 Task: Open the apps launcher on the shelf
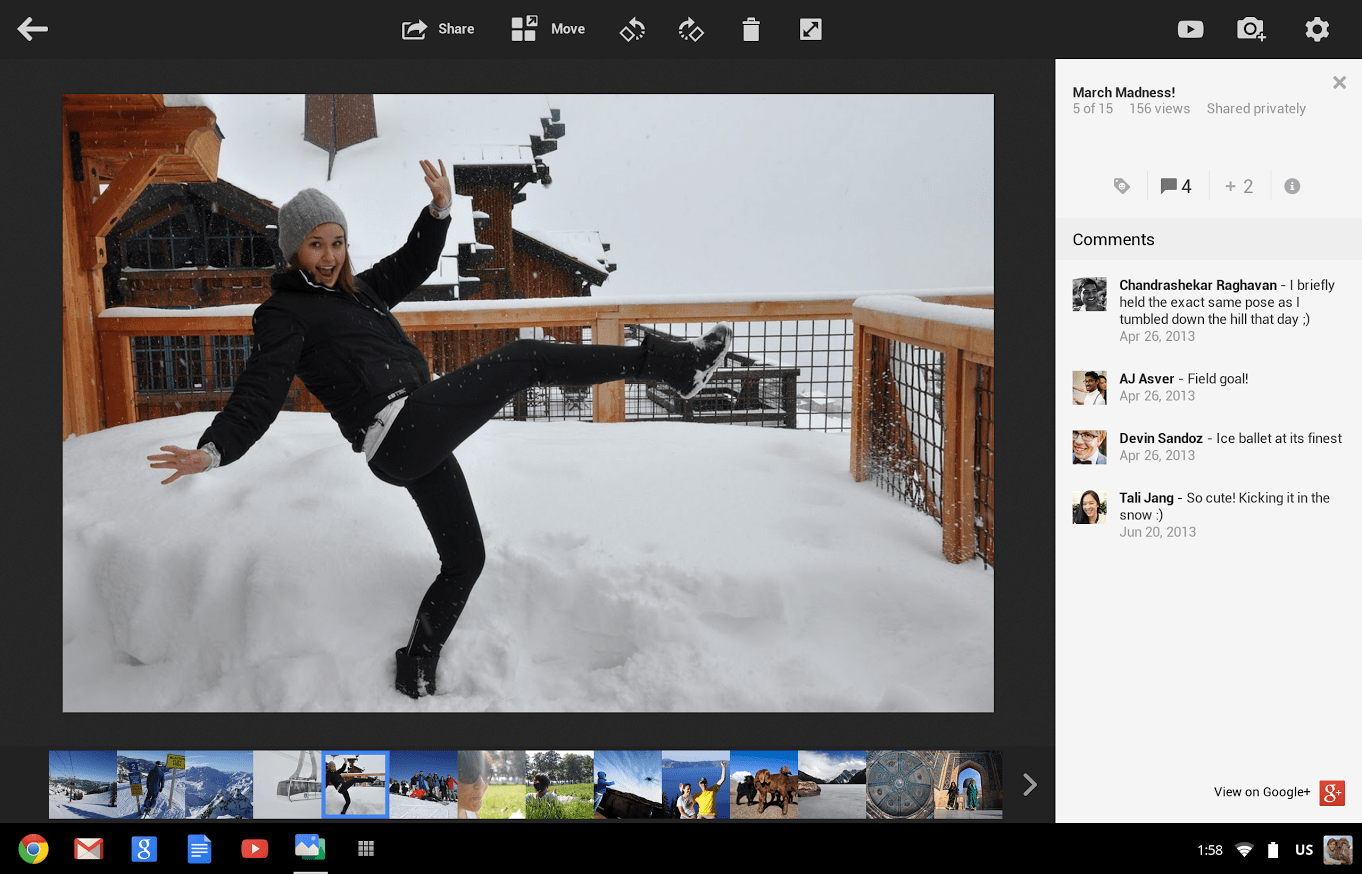(x=365, y=848)
